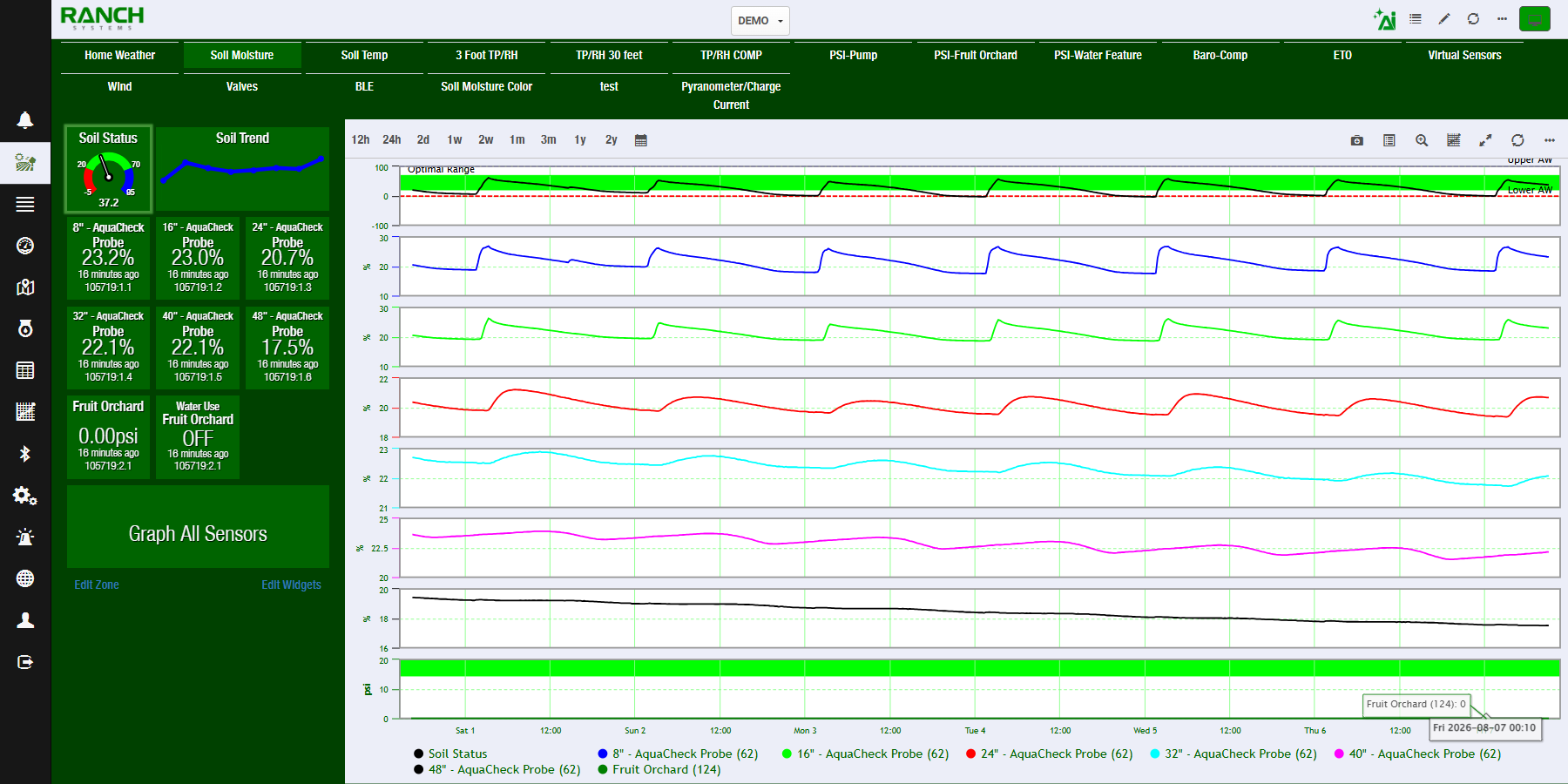Switch to Soil Temp tab
The height and width of the screenshot is (784, 1568).
(x=364, y=55)
